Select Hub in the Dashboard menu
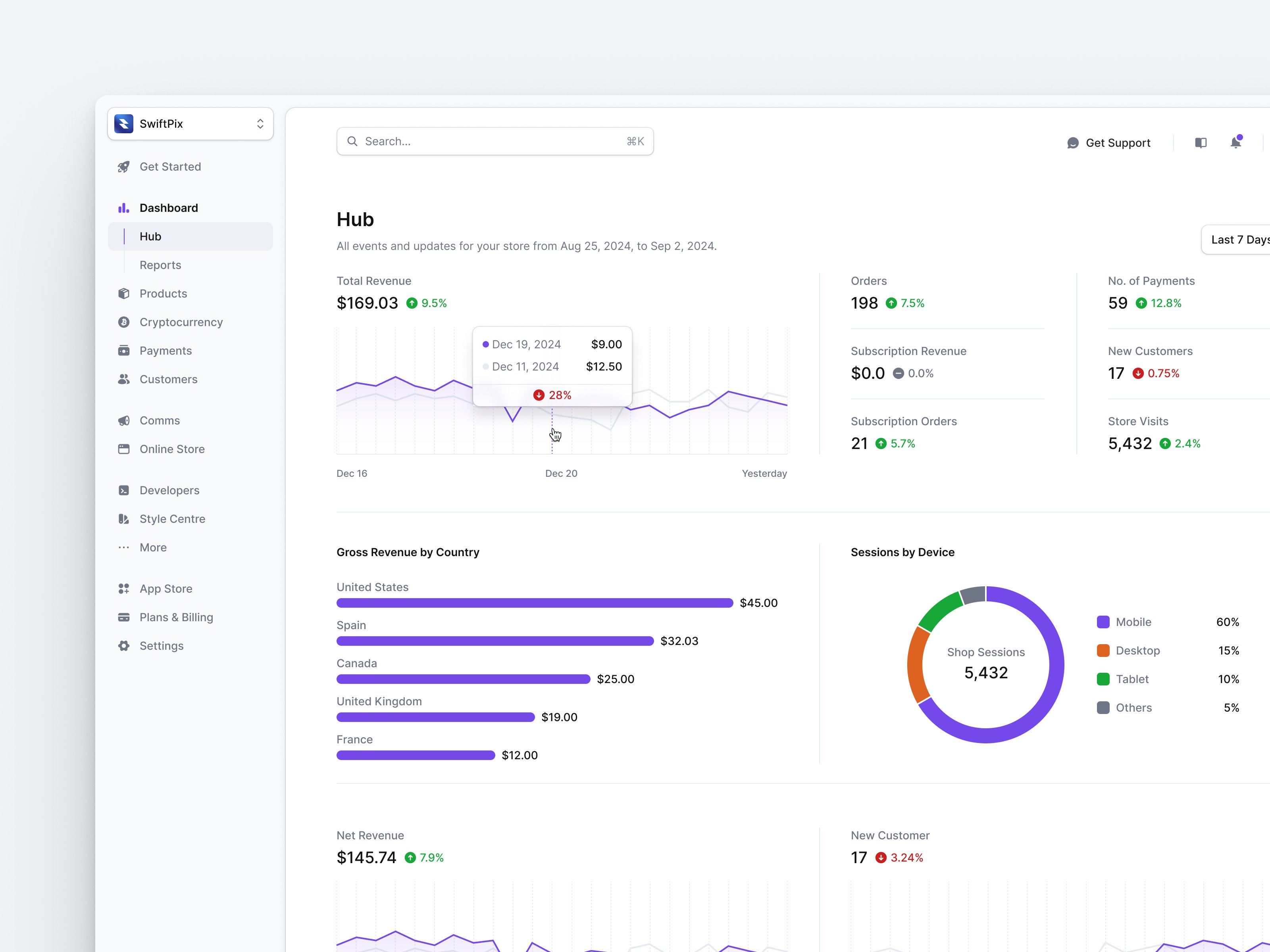 tap(150, 236)
